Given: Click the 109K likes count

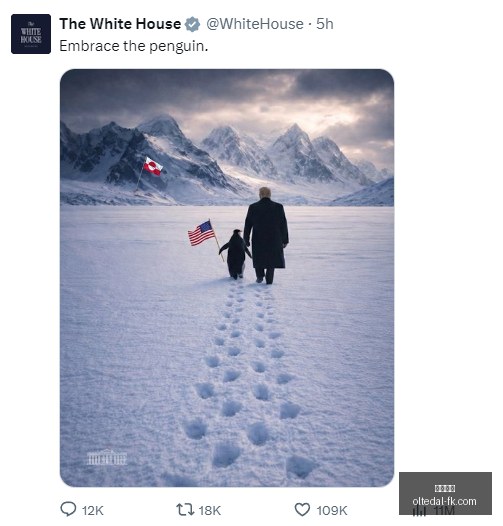Looking at the screenshot, I should 332,511.
